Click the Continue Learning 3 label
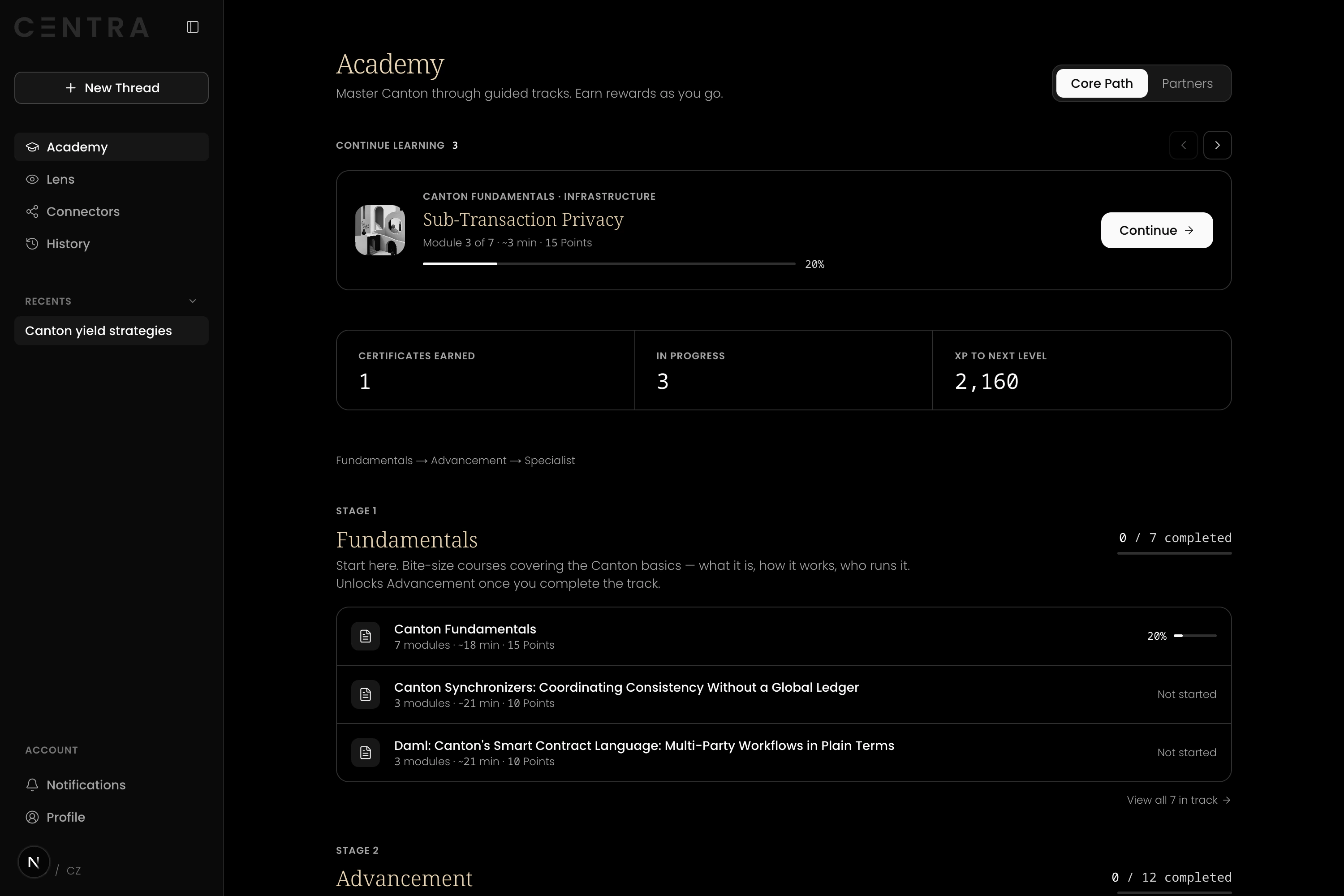Viewport: 1344px width, 896px height. [x=397, y=145]
